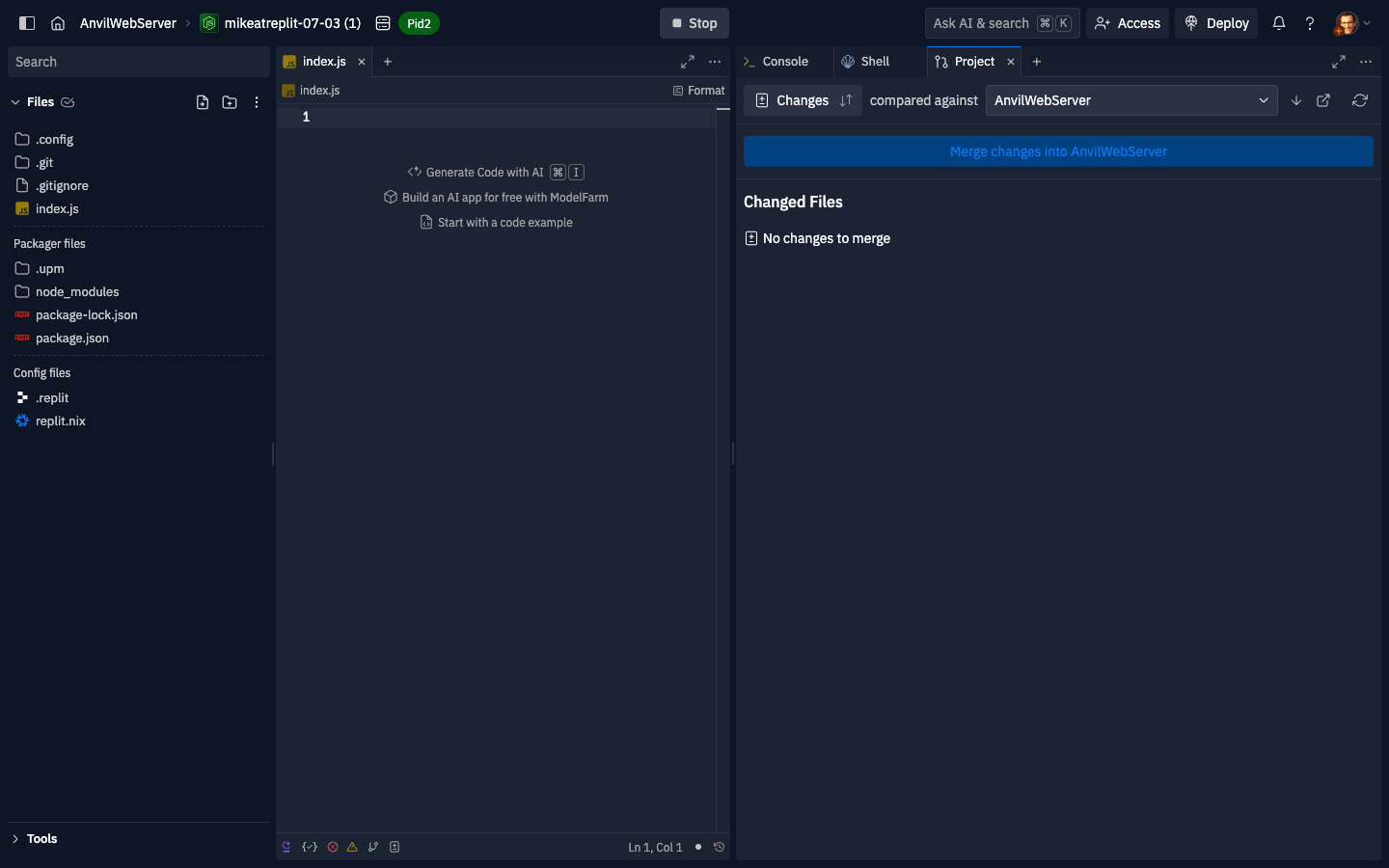
Task: Start with a code example
Action: point(496,223)
